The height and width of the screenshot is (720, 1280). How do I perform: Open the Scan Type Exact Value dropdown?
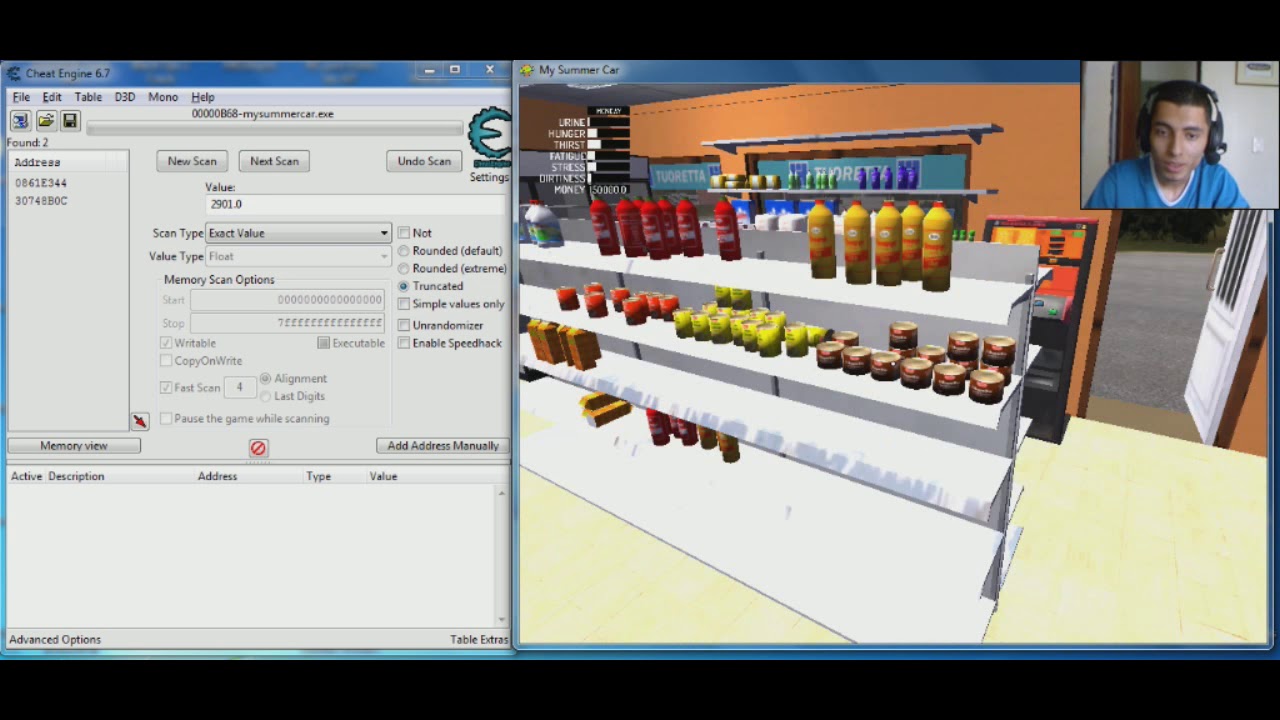pos(298,233)
